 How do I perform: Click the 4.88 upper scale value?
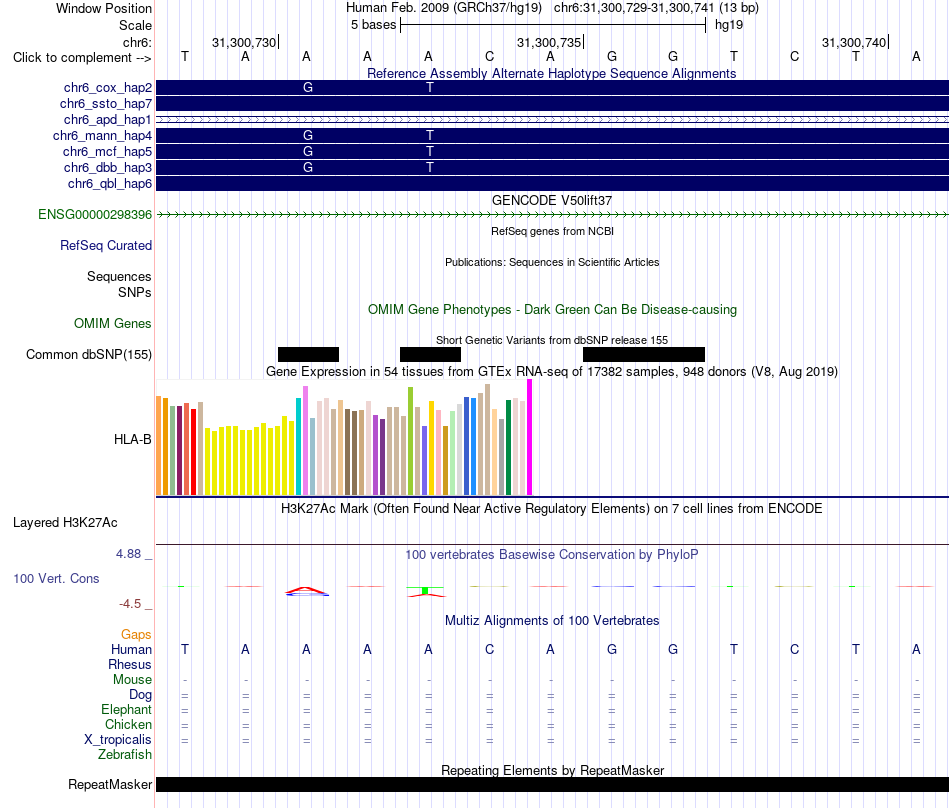[x=128, y=554]
